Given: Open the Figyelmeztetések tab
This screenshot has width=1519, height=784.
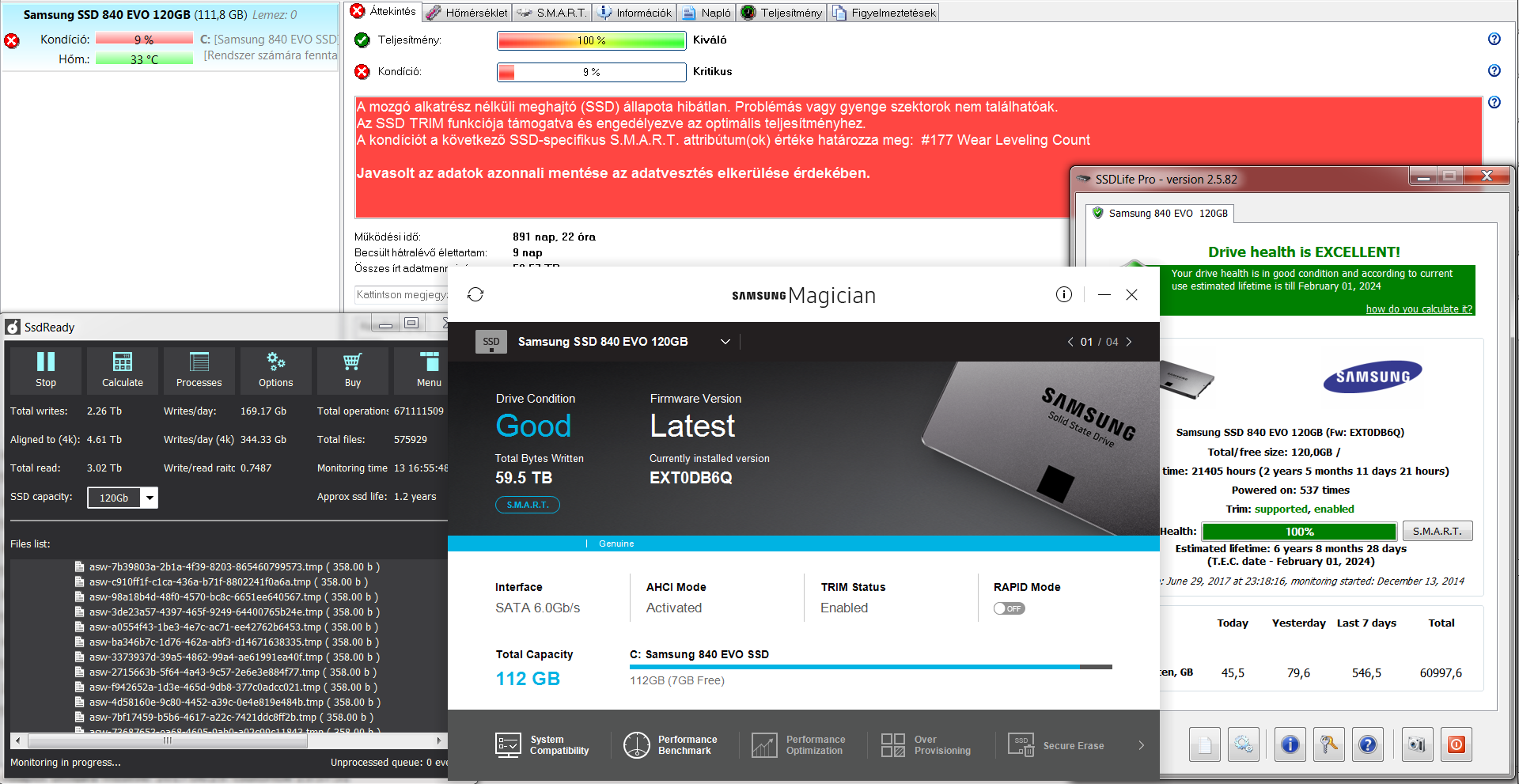Looking at the screenshot, I should pyautogui.click(x=884, y=13).
